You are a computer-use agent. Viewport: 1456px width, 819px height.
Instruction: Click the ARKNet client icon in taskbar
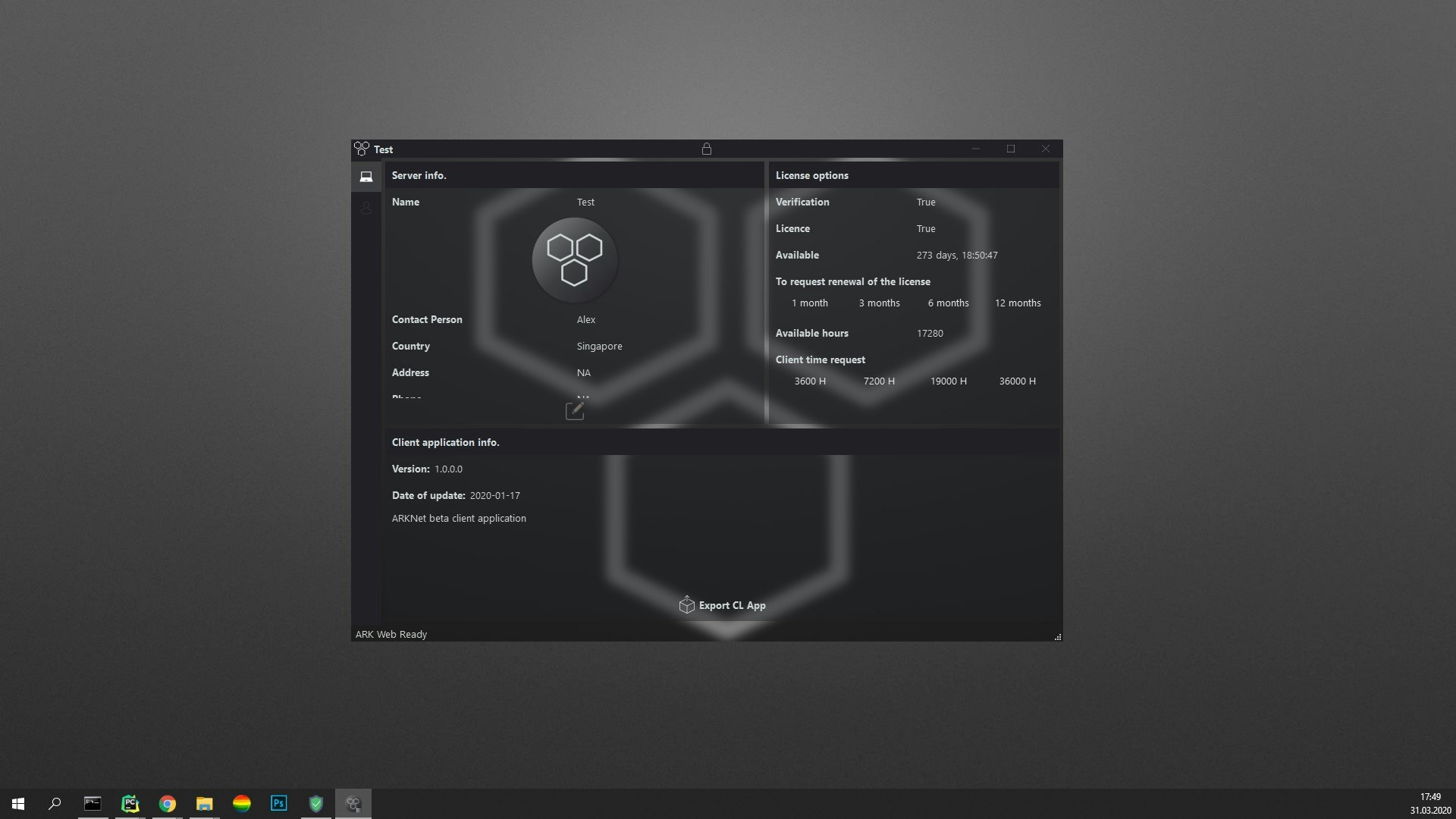353,803
